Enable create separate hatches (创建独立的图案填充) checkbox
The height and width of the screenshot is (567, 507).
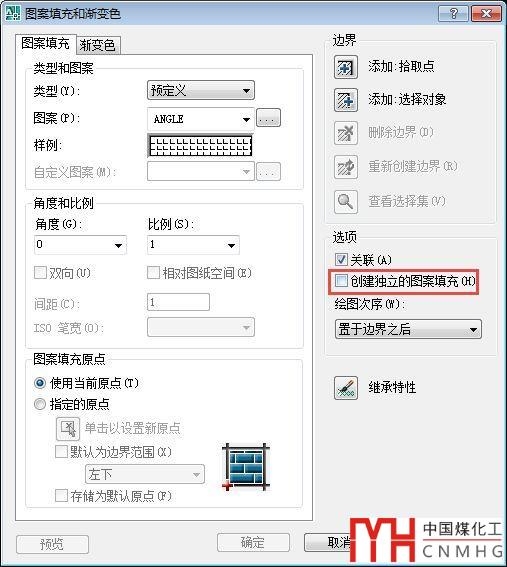(341, 281)
